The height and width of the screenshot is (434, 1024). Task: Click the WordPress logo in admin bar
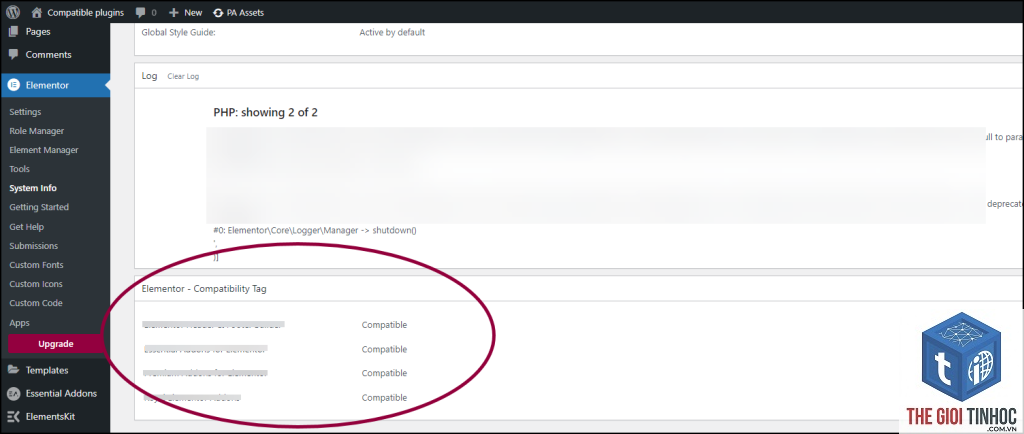pyautogui.click(x=13, y=12)
